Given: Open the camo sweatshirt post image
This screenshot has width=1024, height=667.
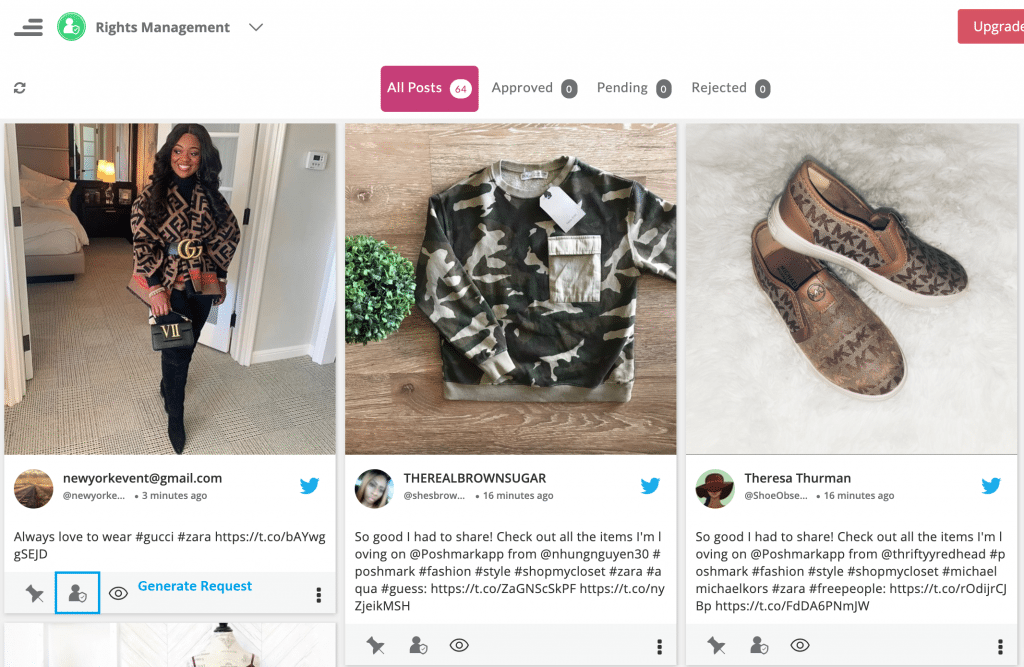Looking at the screenshot, I should (511, 288).
